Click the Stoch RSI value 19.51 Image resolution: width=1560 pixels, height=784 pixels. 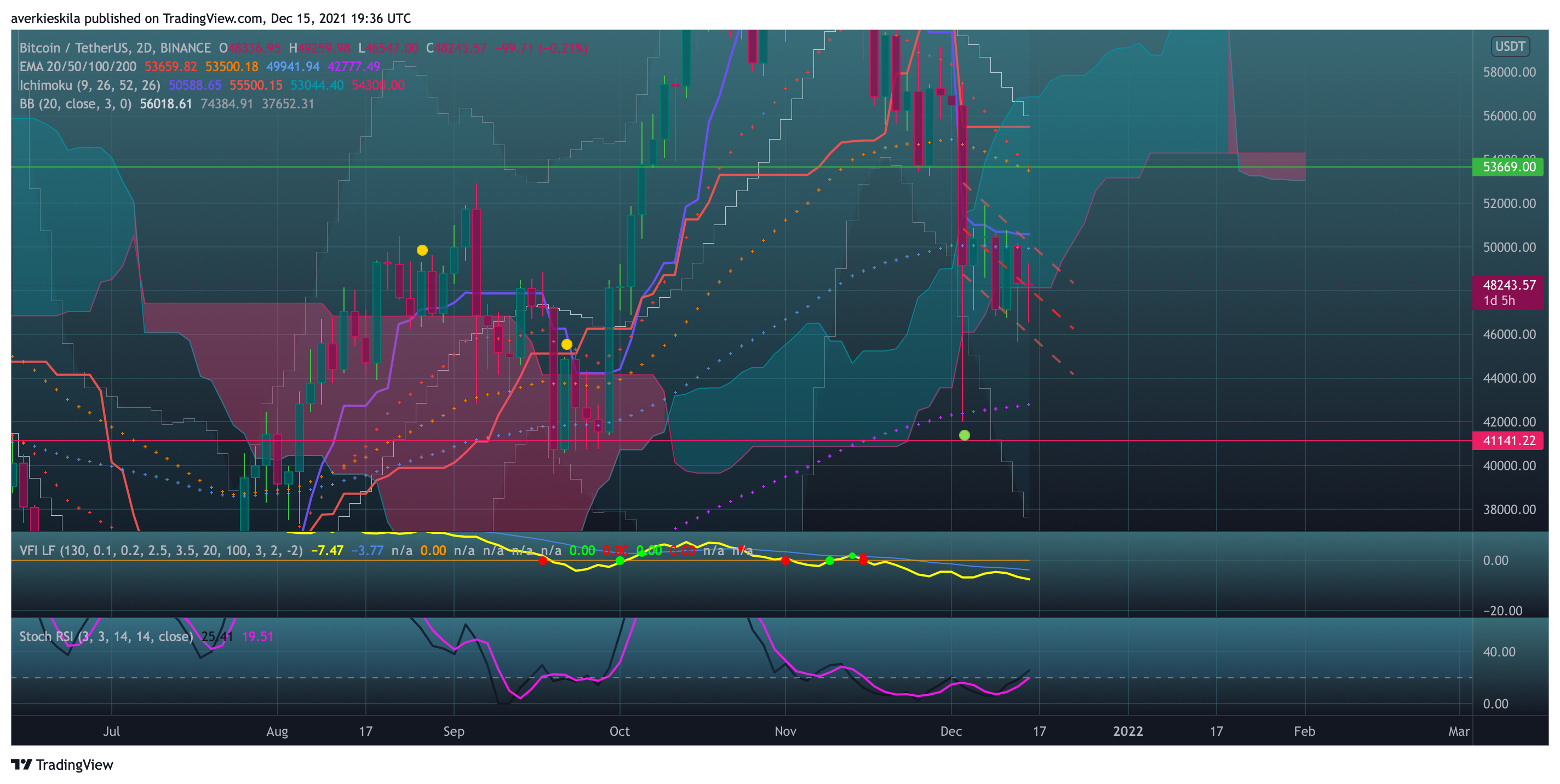pyautogui.click(x=257, y=637)
